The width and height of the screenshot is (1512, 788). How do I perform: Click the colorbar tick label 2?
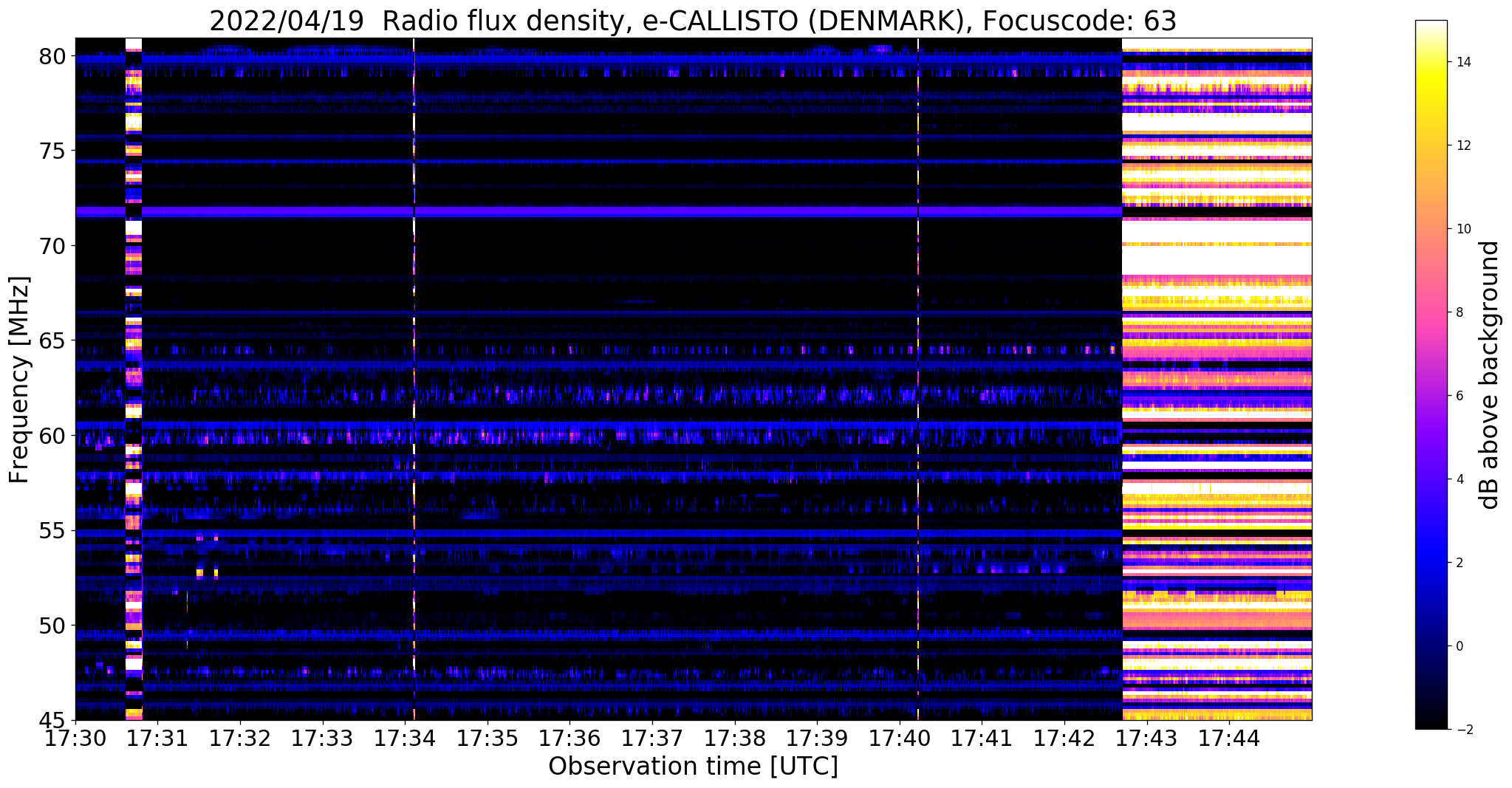[1458, 563]
